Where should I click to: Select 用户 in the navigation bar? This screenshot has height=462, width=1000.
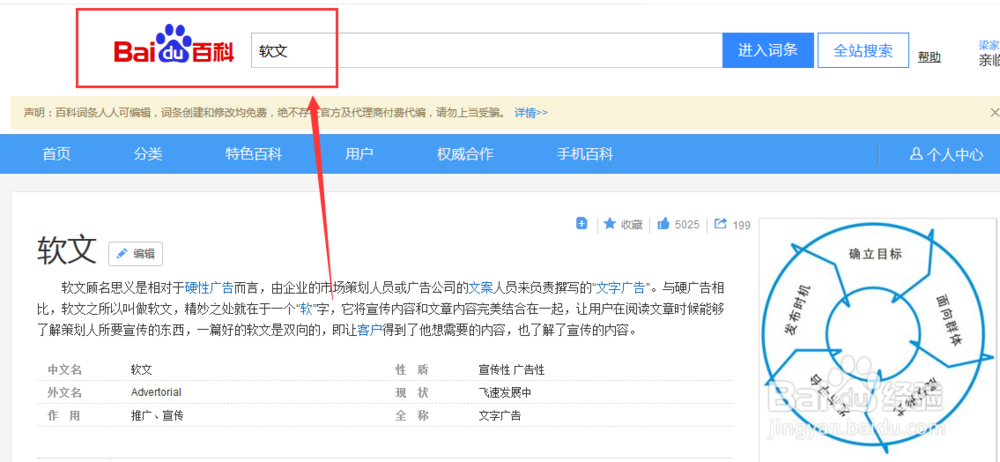(x=359, y=154)
